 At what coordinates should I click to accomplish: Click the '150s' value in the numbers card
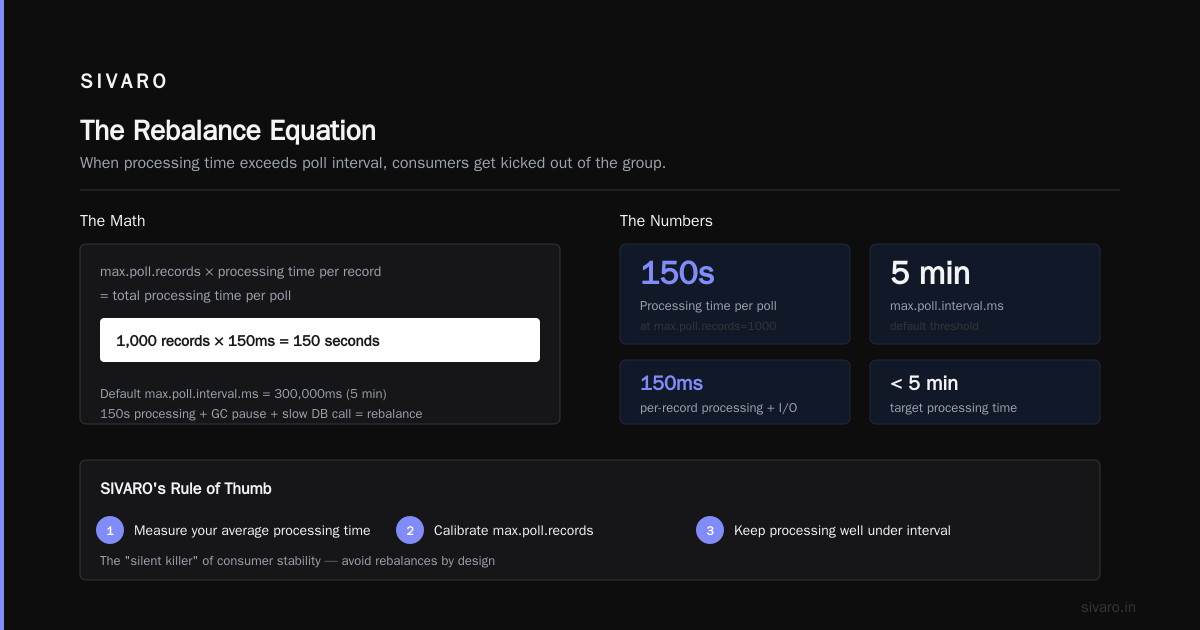point(677,273)
